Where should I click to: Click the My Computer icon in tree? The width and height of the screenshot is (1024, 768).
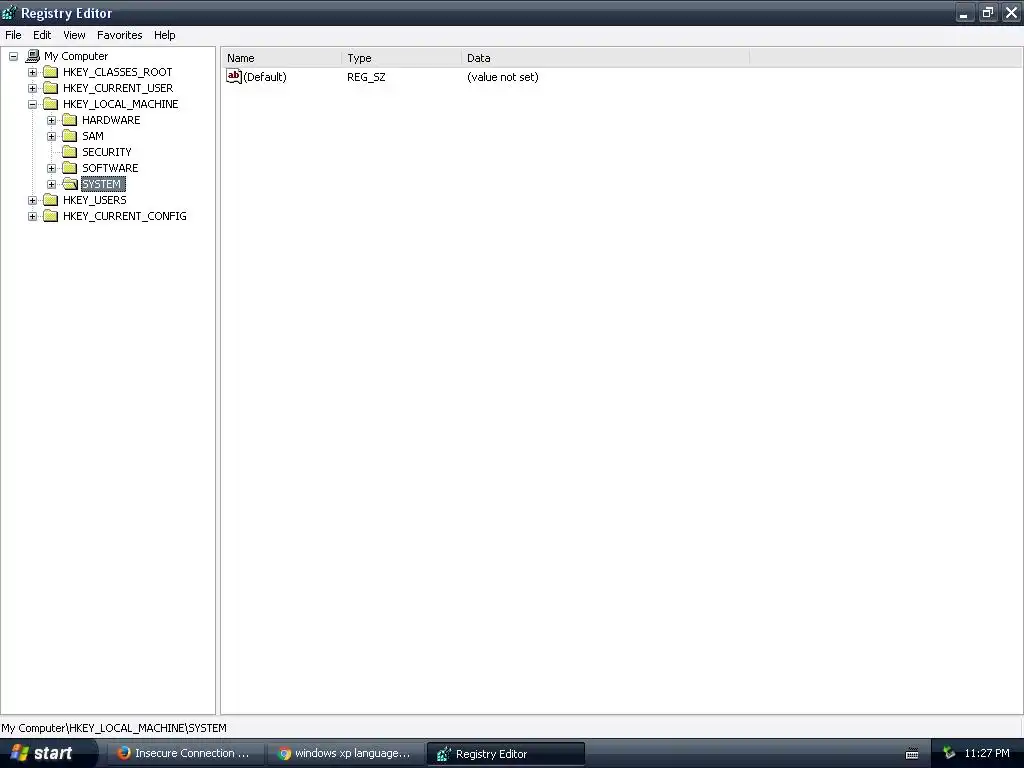(33, 56)
